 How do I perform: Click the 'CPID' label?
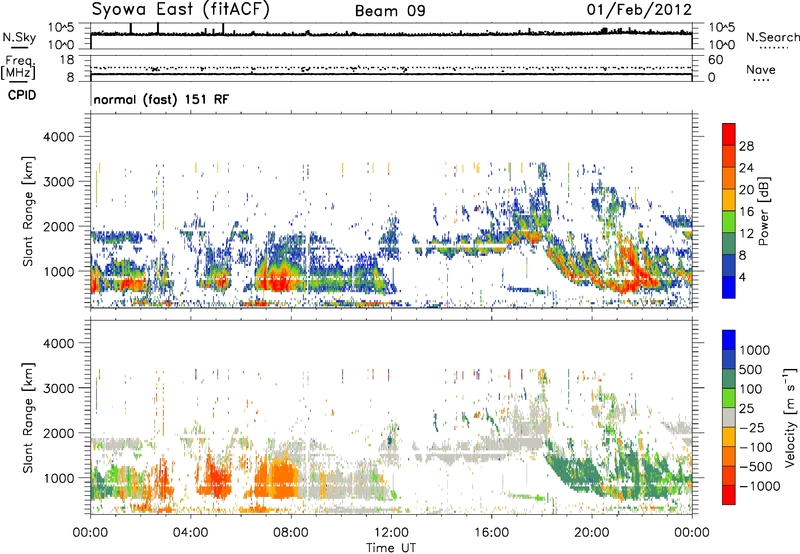(x=22, y=95)
